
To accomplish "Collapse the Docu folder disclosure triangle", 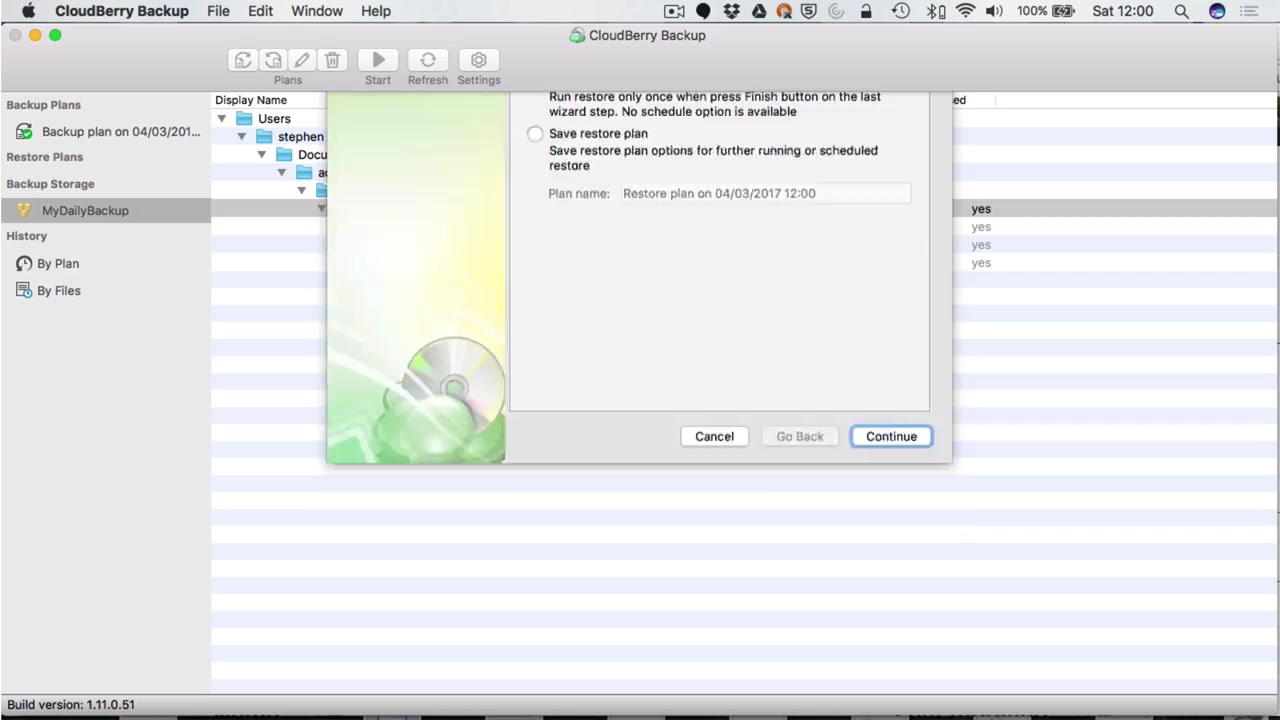I will (262, 155).
